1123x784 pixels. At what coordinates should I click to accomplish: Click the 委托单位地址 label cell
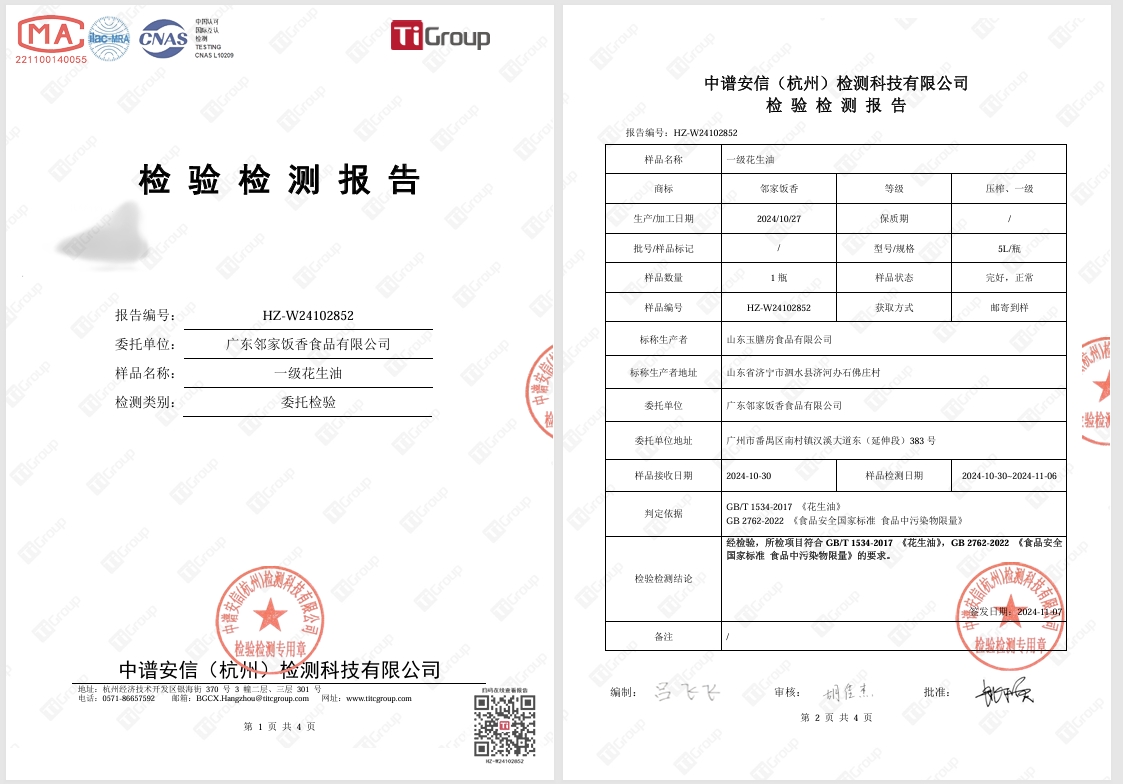click(x=663, y=440)
